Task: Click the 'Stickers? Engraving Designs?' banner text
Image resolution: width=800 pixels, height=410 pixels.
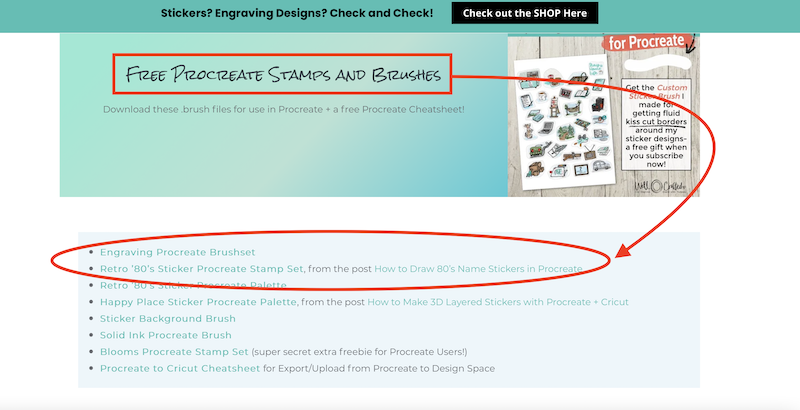Action: (297, 13)
